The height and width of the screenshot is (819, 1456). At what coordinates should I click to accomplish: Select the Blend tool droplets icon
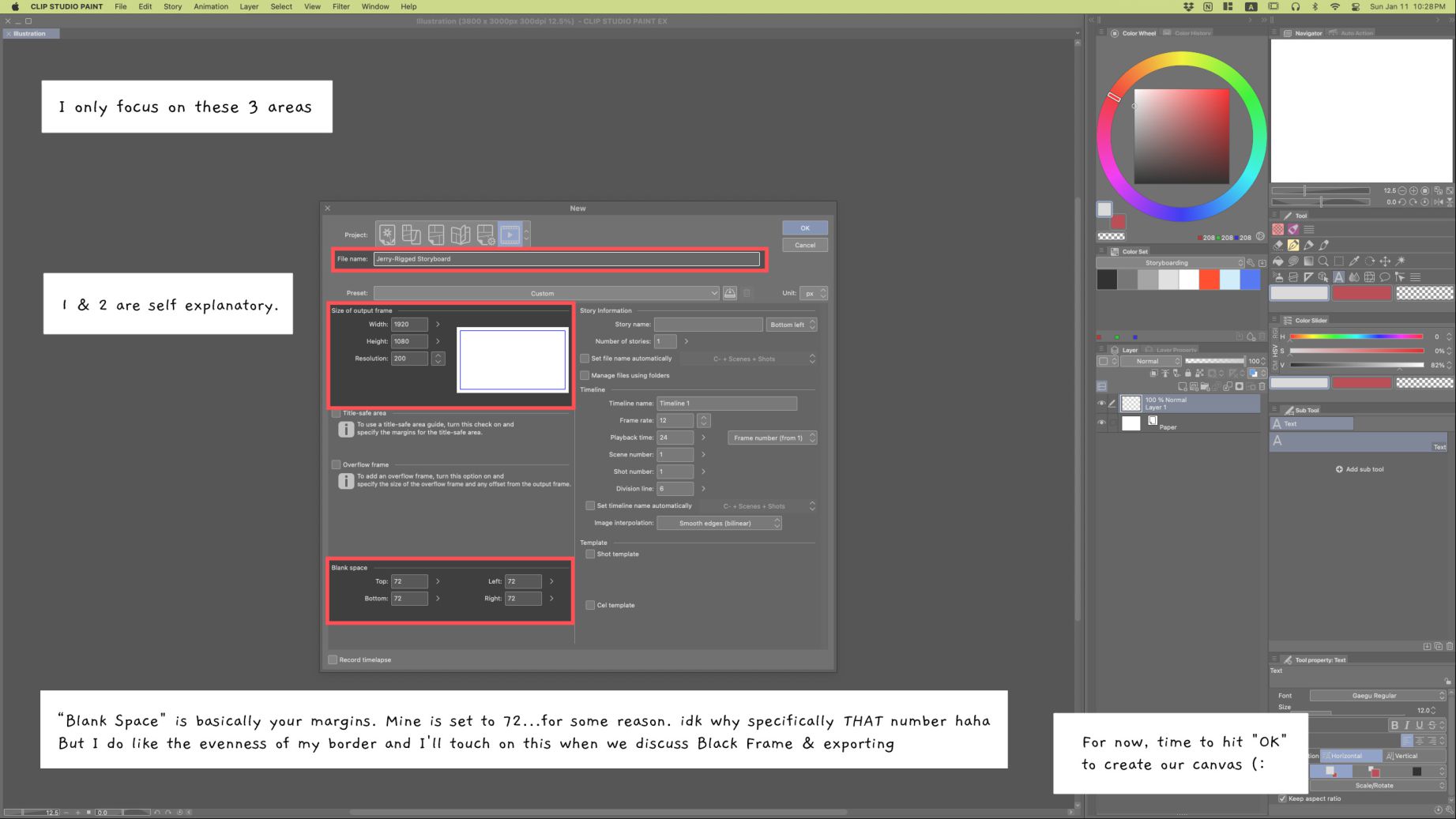pyautogui.click(x=1354, y=277)
